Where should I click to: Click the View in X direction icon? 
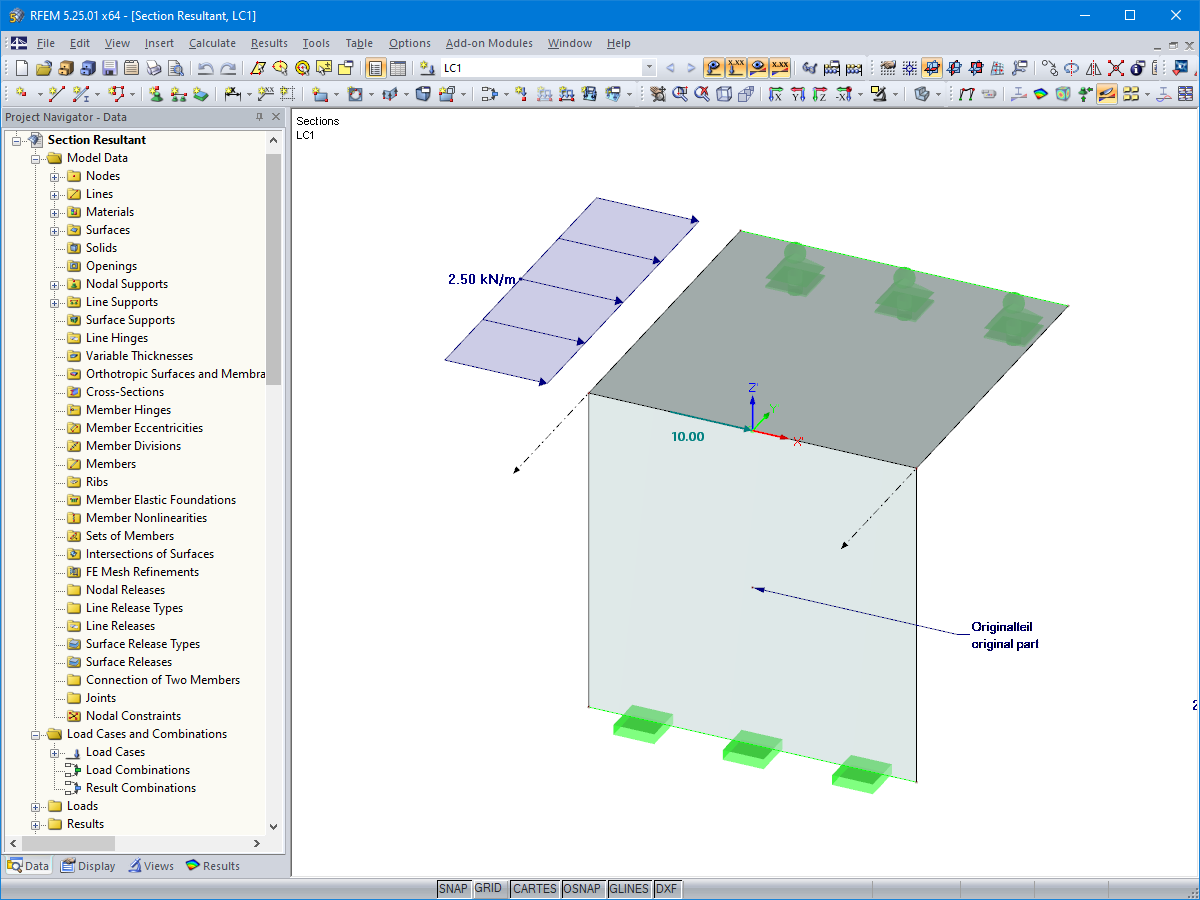tap(775, 94)
